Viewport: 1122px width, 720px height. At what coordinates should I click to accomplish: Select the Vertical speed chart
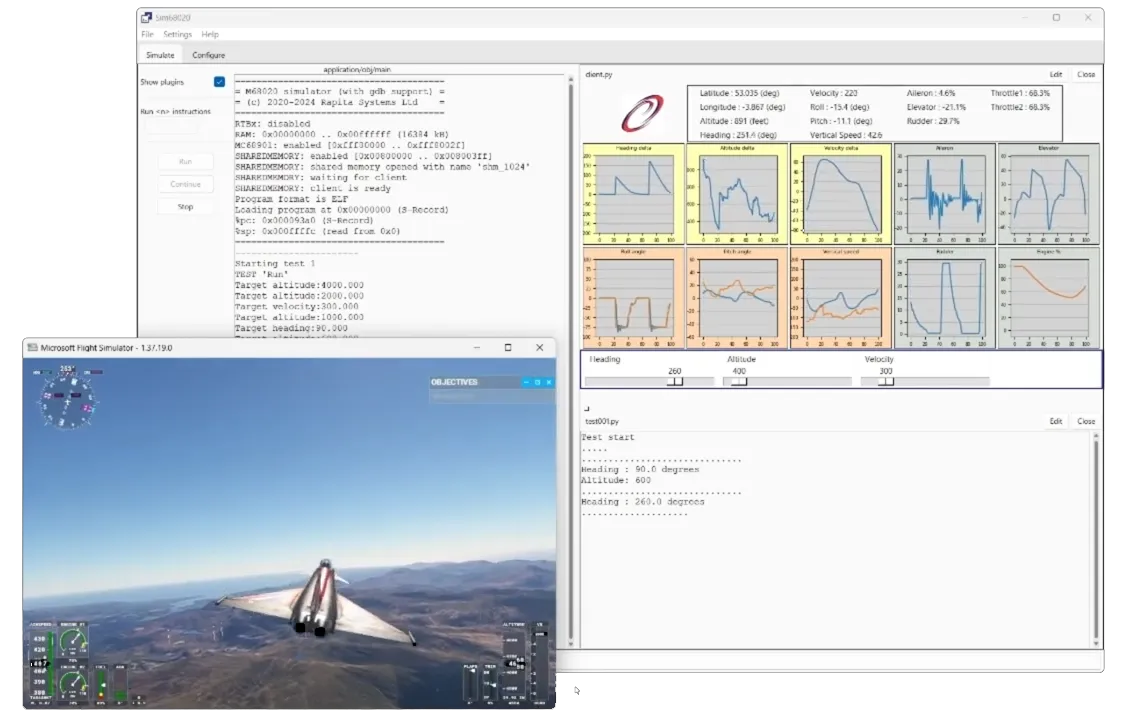point(841,298)
